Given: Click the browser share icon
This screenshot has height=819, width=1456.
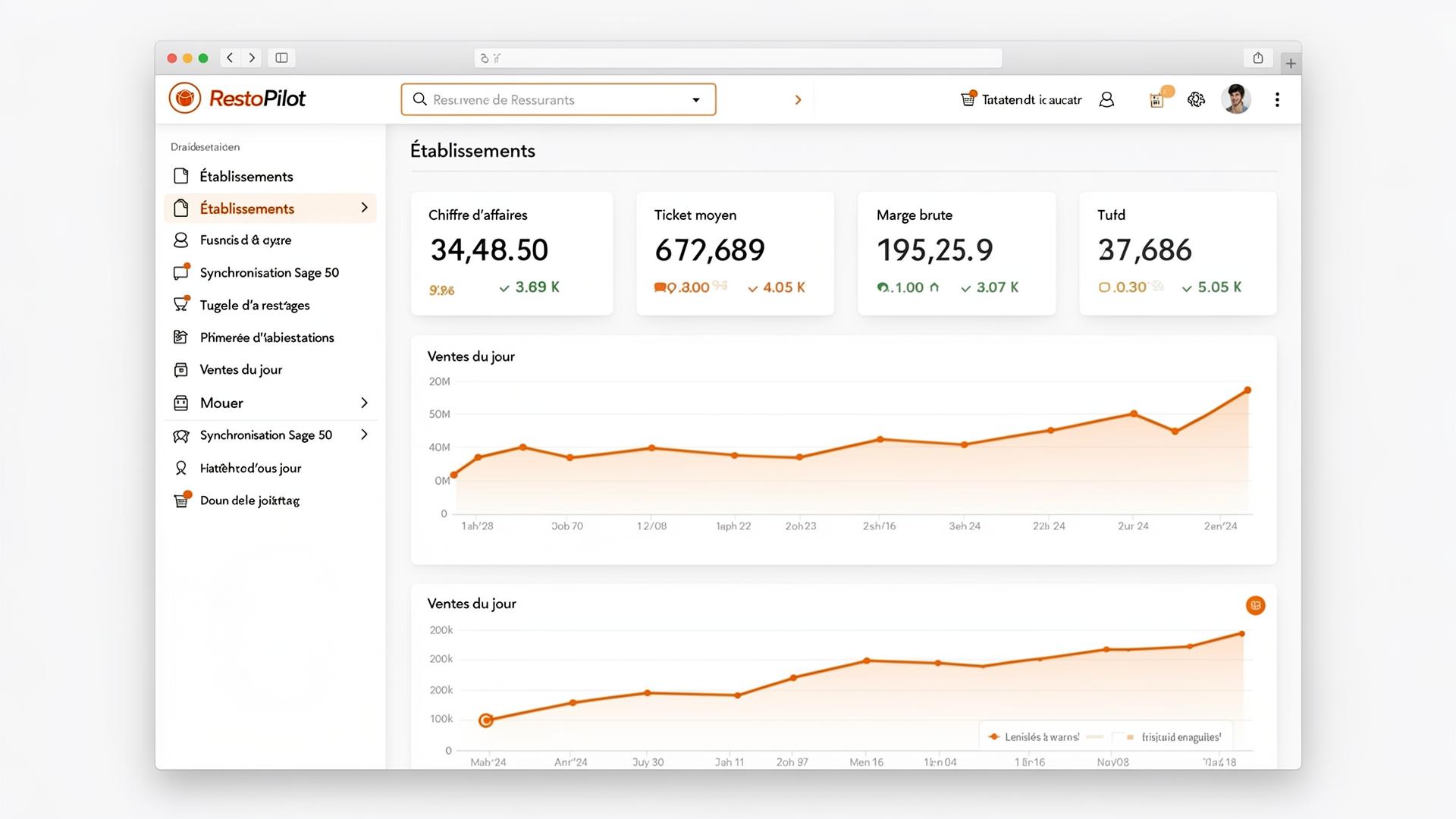Looking at the screenshot, I should (1258, 58).
